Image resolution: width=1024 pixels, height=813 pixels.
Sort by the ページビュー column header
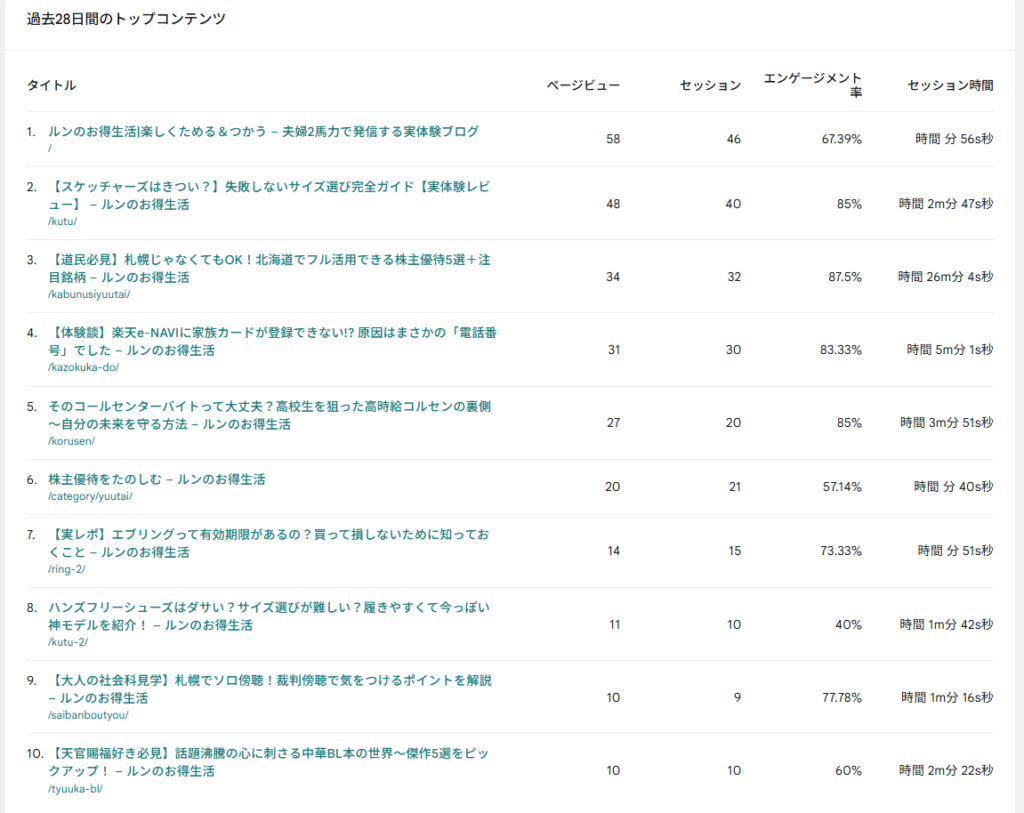pyautogui.click(x=583, y=86)
